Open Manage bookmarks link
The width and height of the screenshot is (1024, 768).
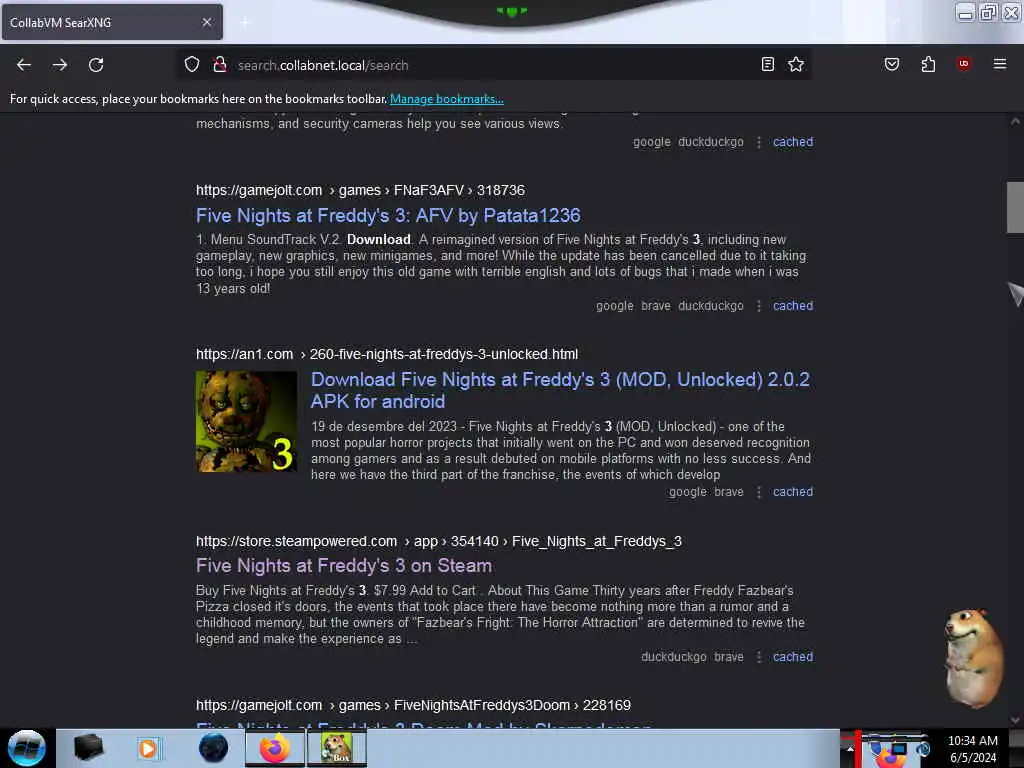coord(447,99)
